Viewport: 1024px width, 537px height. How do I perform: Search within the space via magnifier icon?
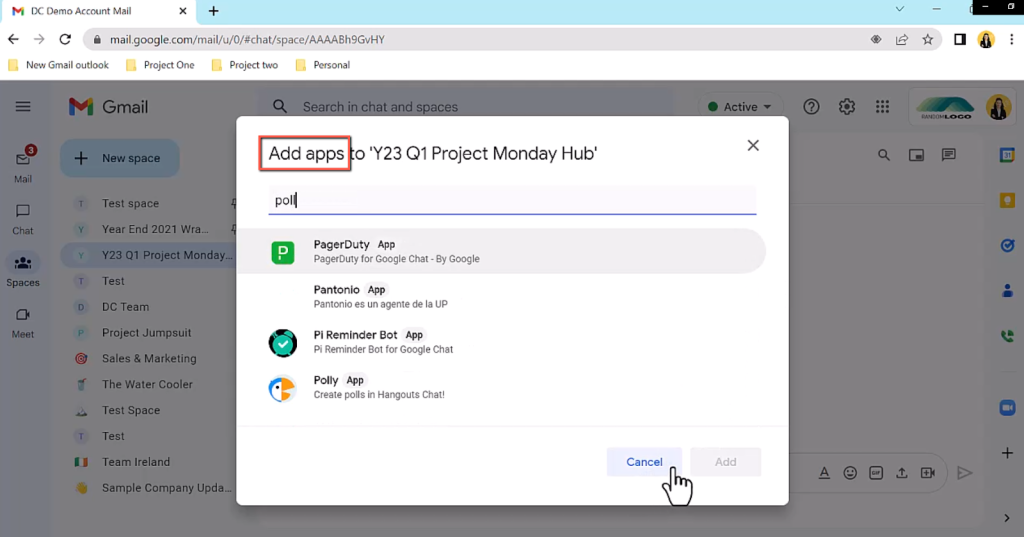pos(884,155)
